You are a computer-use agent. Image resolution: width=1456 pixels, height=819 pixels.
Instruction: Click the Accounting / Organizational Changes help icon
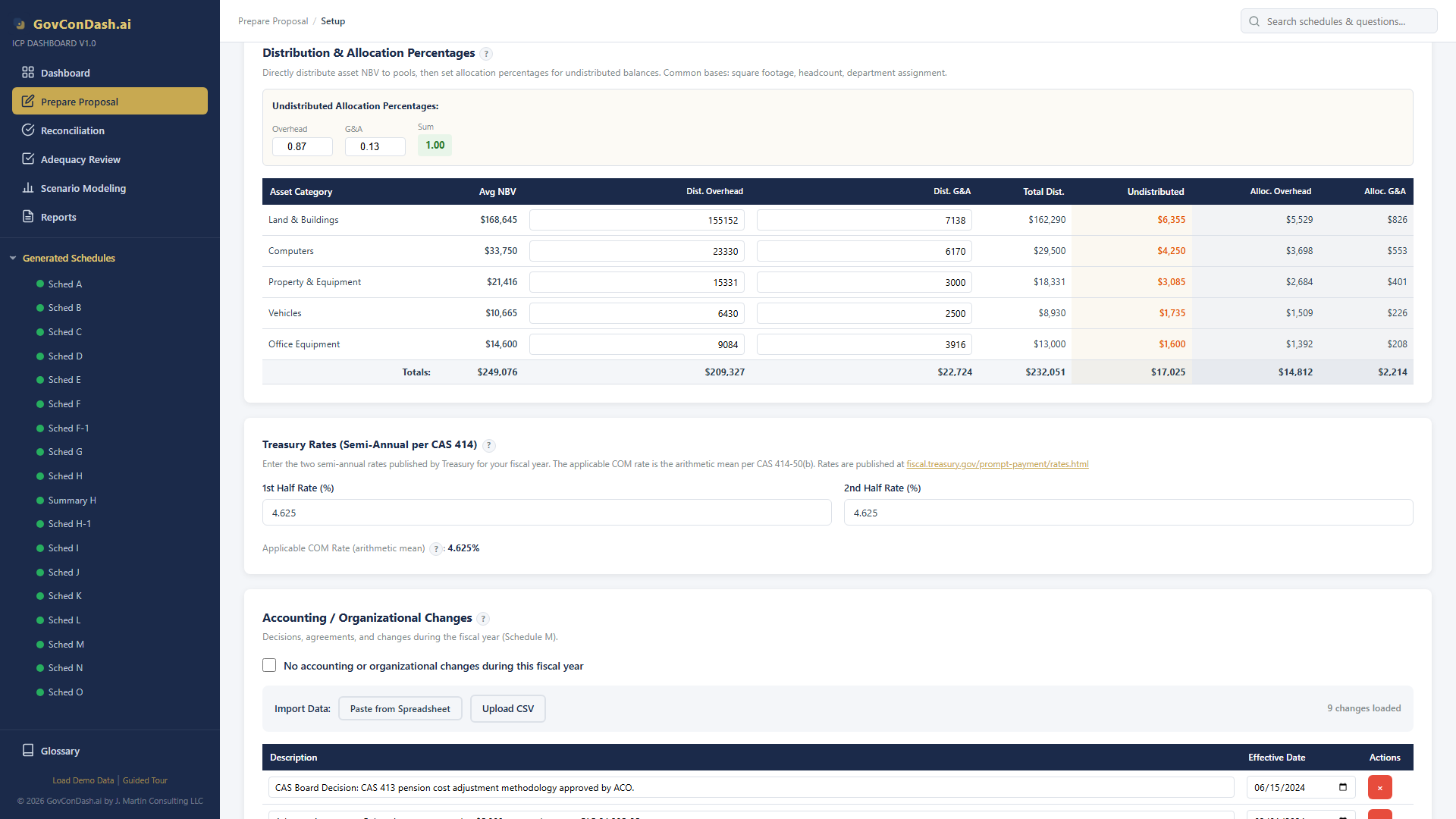[484, 618]
